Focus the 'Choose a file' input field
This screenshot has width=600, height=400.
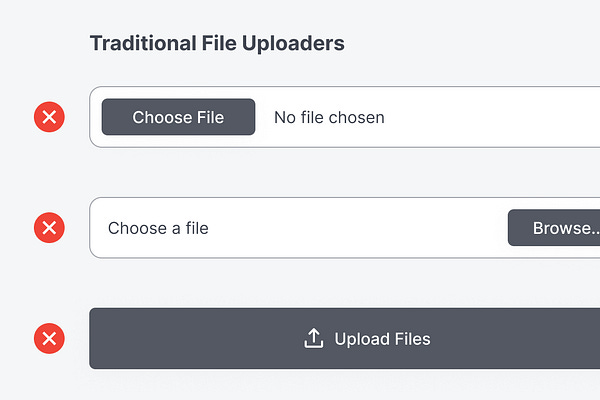click(x=300, y=228)
